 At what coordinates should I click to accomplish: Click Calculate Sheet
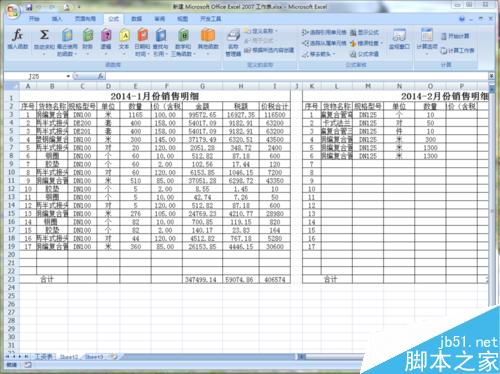click(457, 50)
